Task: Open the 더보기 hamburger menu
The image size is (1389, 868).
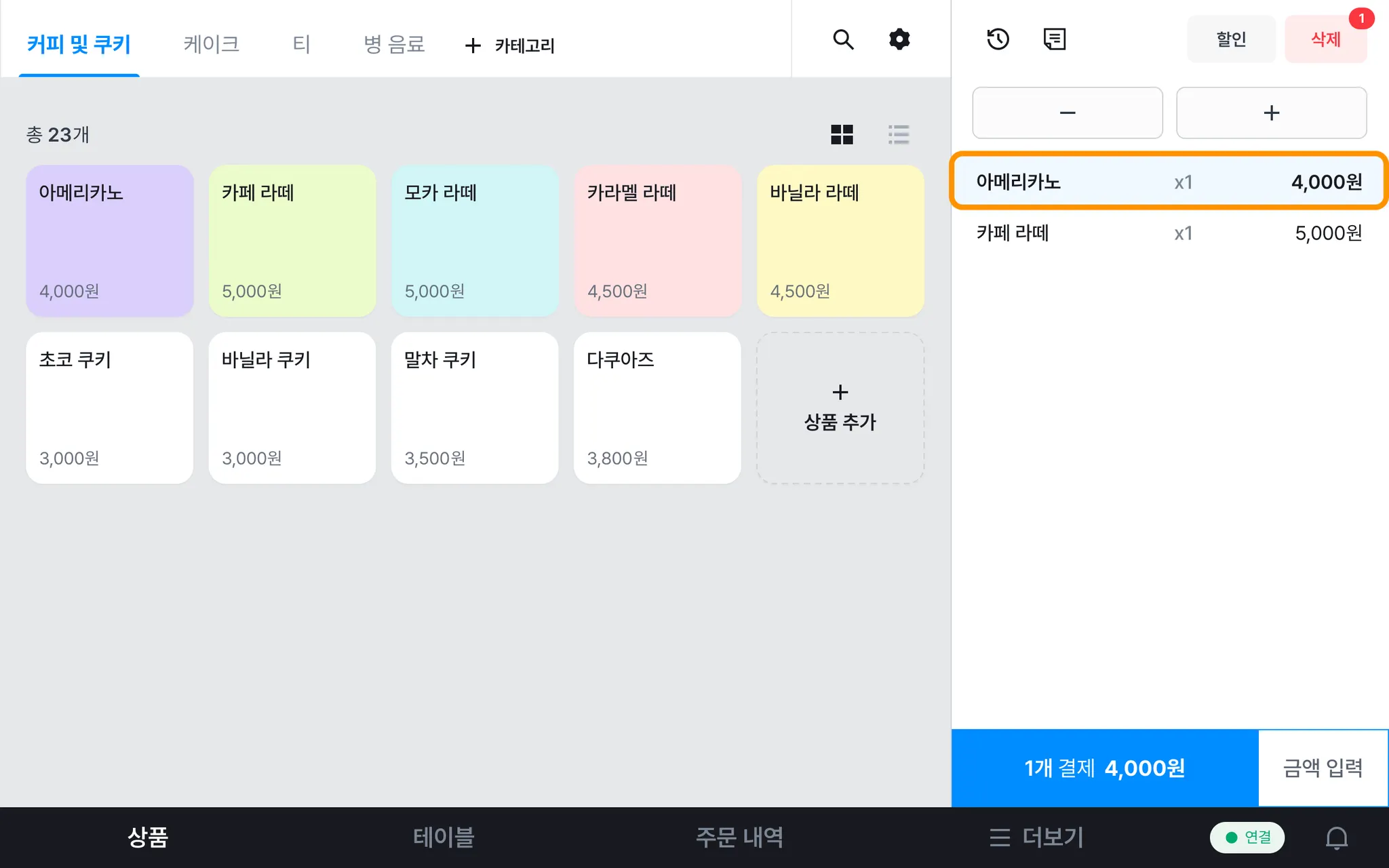Action: 1036,837
